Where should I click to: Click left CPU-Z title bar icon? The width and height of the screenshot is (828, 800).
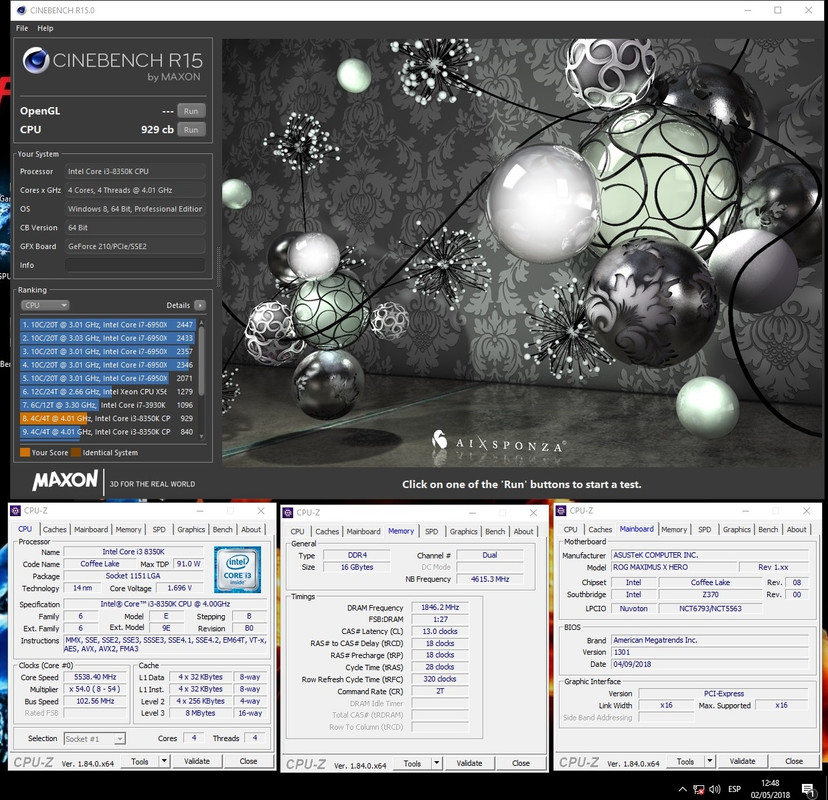(x=15, y=511)
